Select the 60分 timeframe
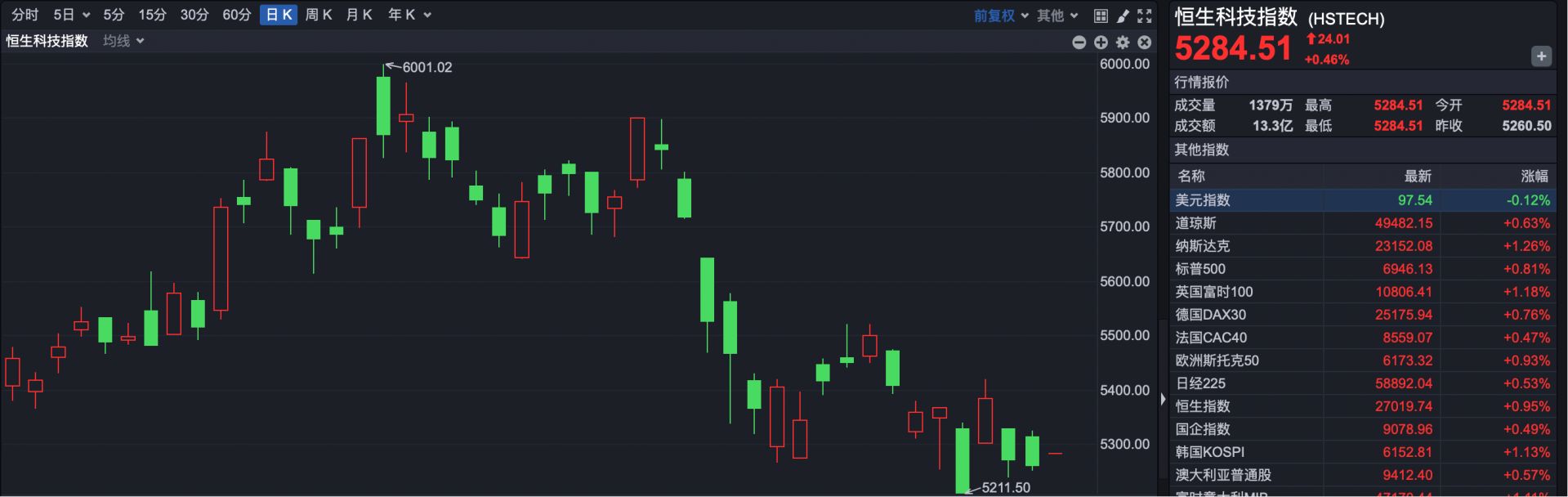1568x497 pixels. click(x=236, y=15)
